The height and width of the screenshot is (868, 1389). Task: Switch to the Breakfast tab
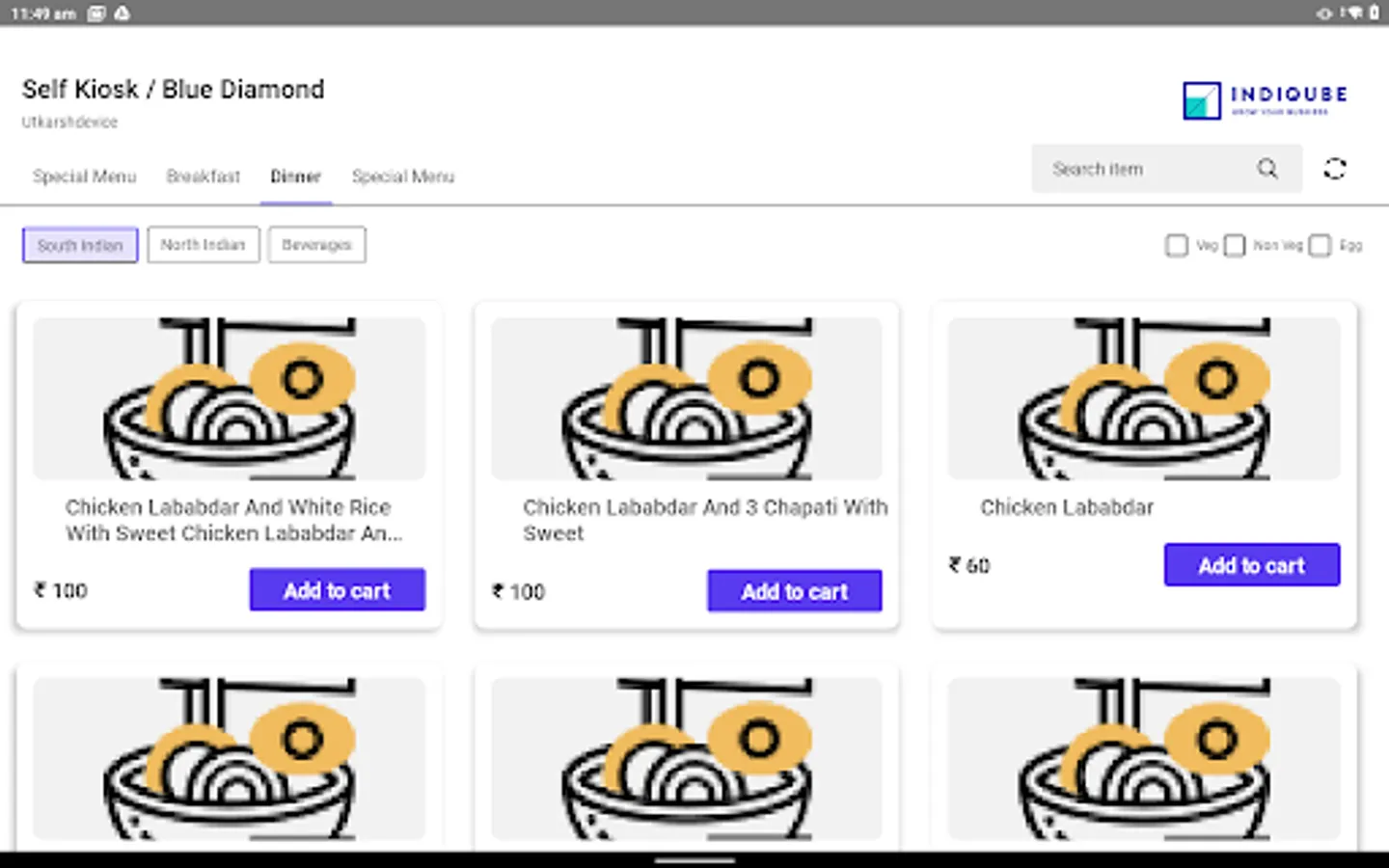point(203,176)
